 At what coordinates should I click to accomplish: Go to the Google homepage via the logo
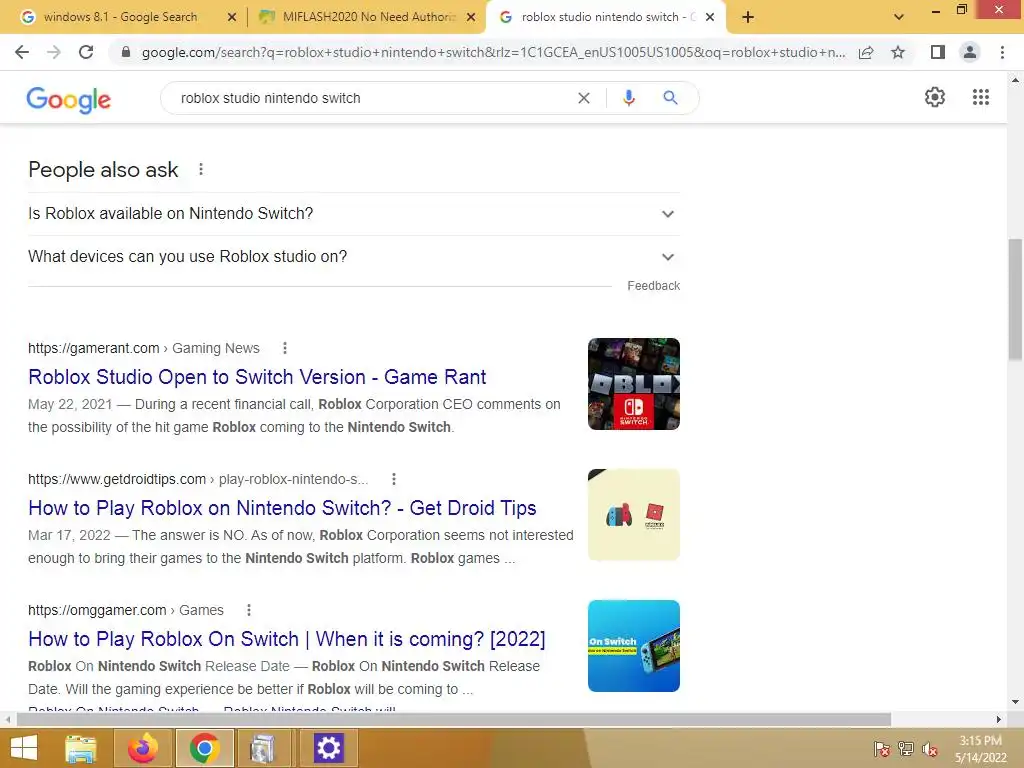pos(69,100)
